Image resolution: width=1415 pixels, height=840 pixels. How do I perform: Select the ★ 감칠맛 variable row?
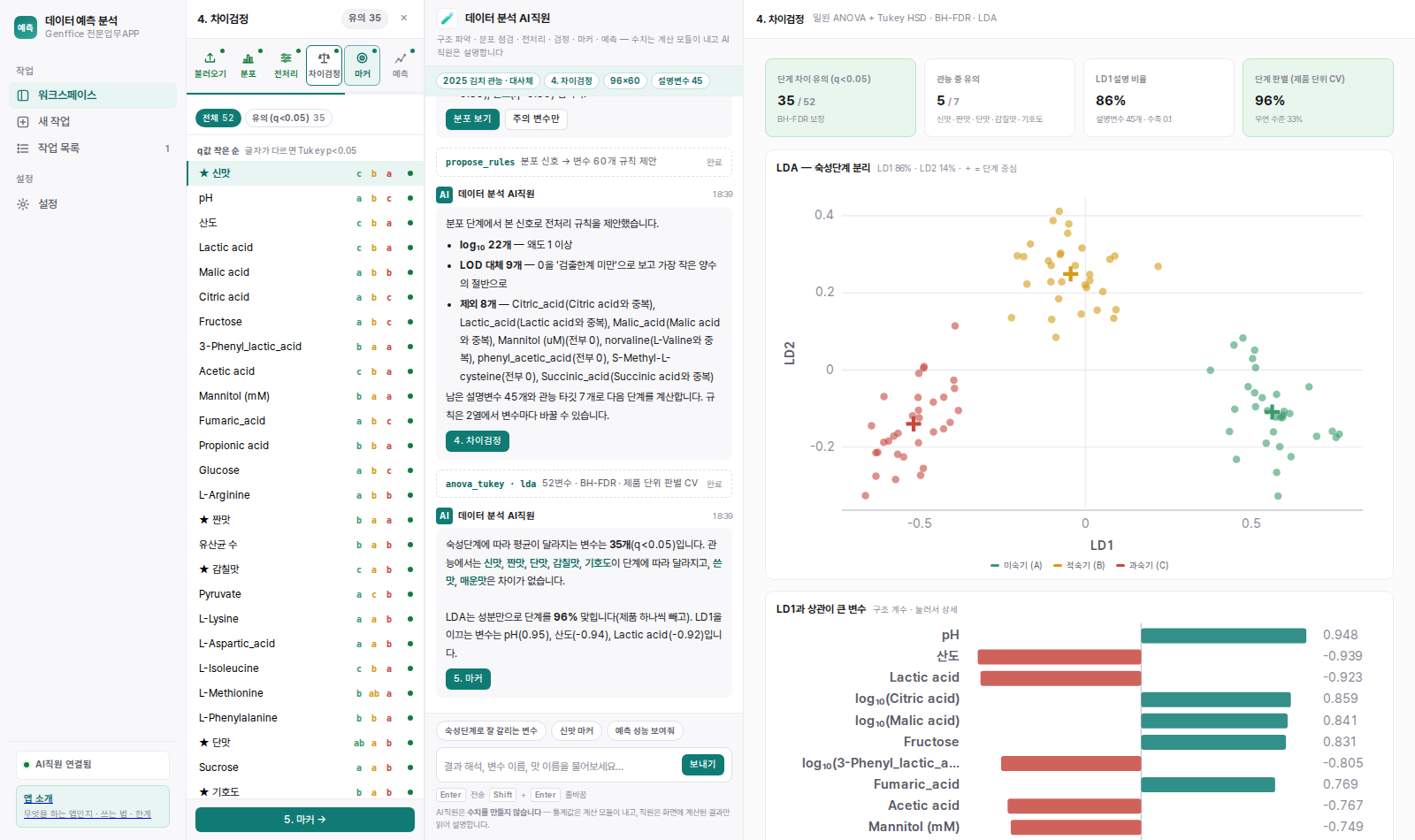point(305,569)
